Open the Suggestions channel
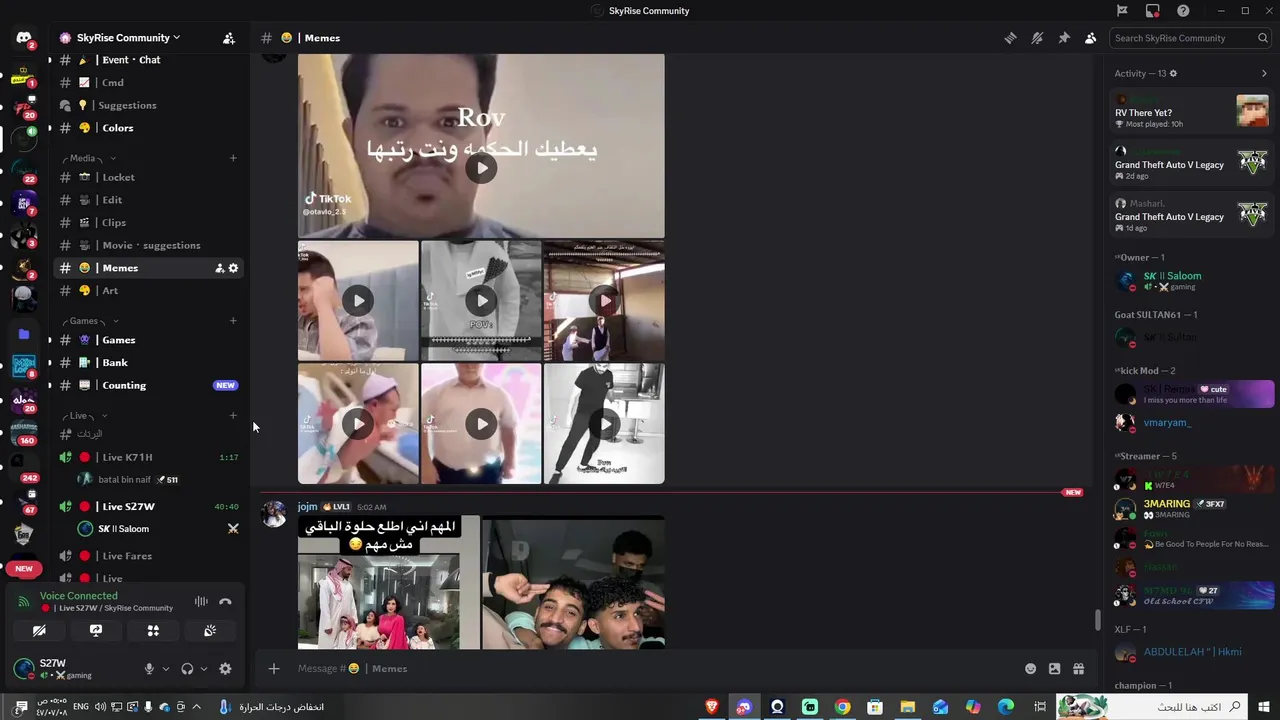 point(150,105)
